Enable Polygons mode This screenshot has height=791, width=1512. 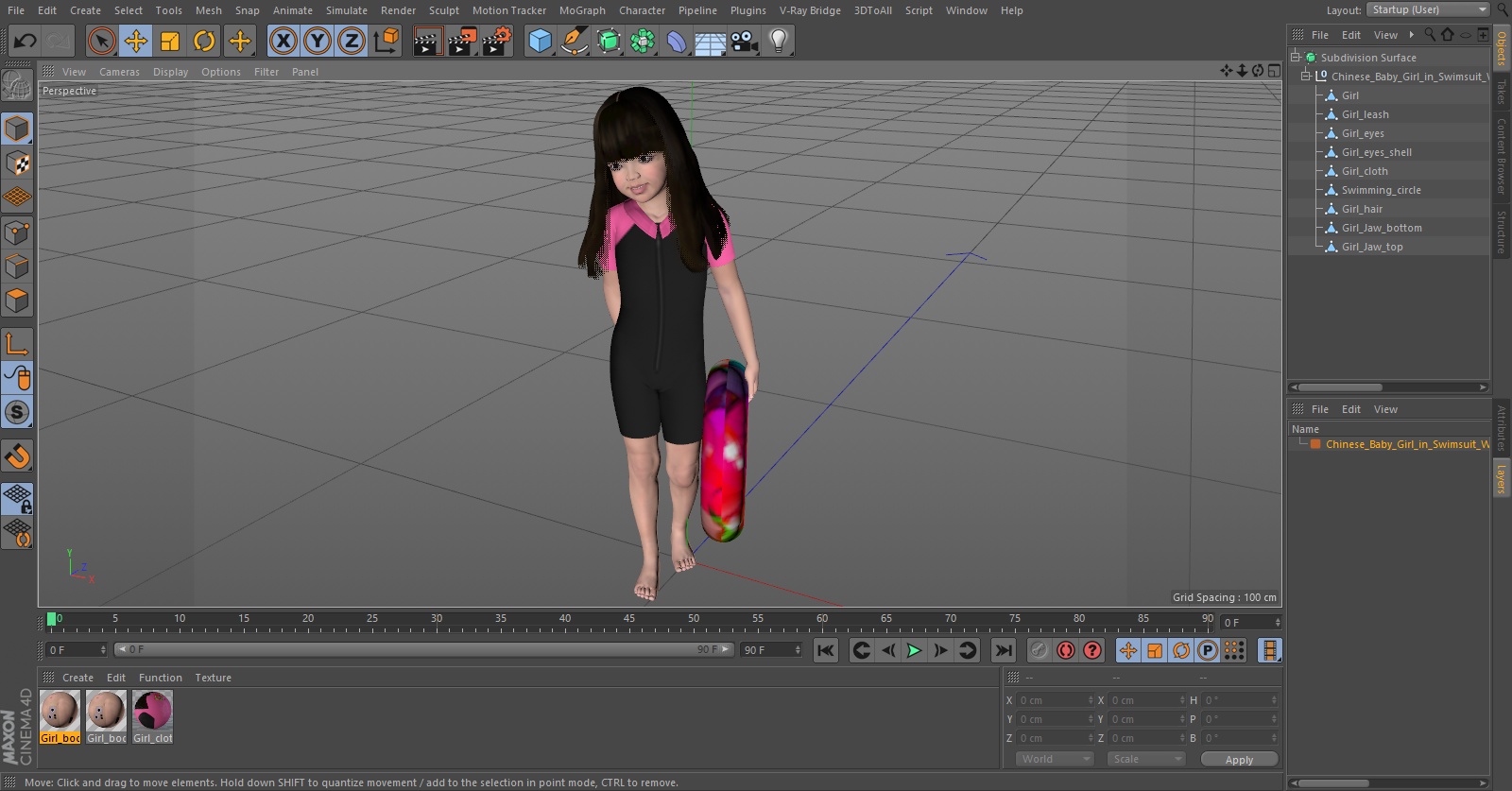pos(17,301)
